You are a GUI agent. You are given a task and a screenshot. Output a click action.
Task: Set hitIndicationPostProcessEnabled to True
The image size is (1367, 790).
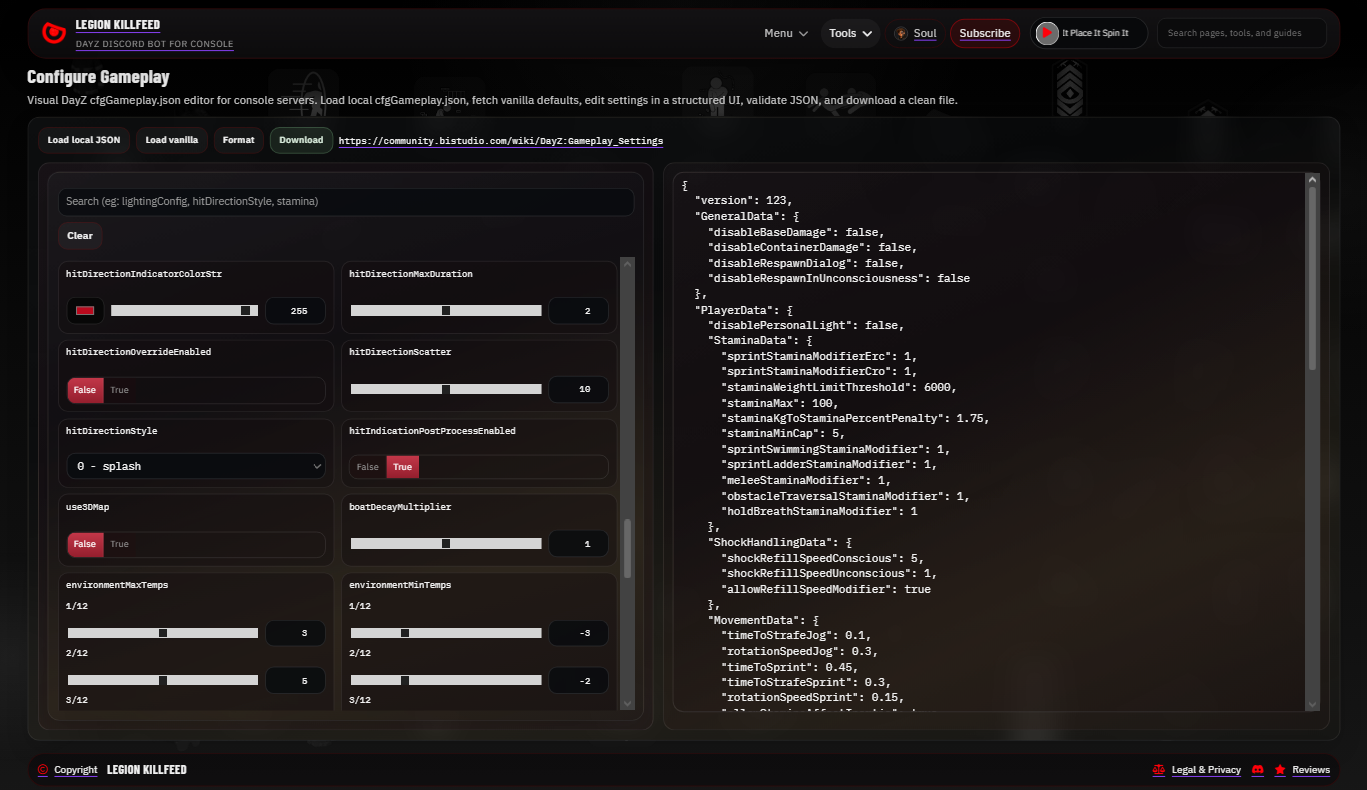(x=402, y=467)
